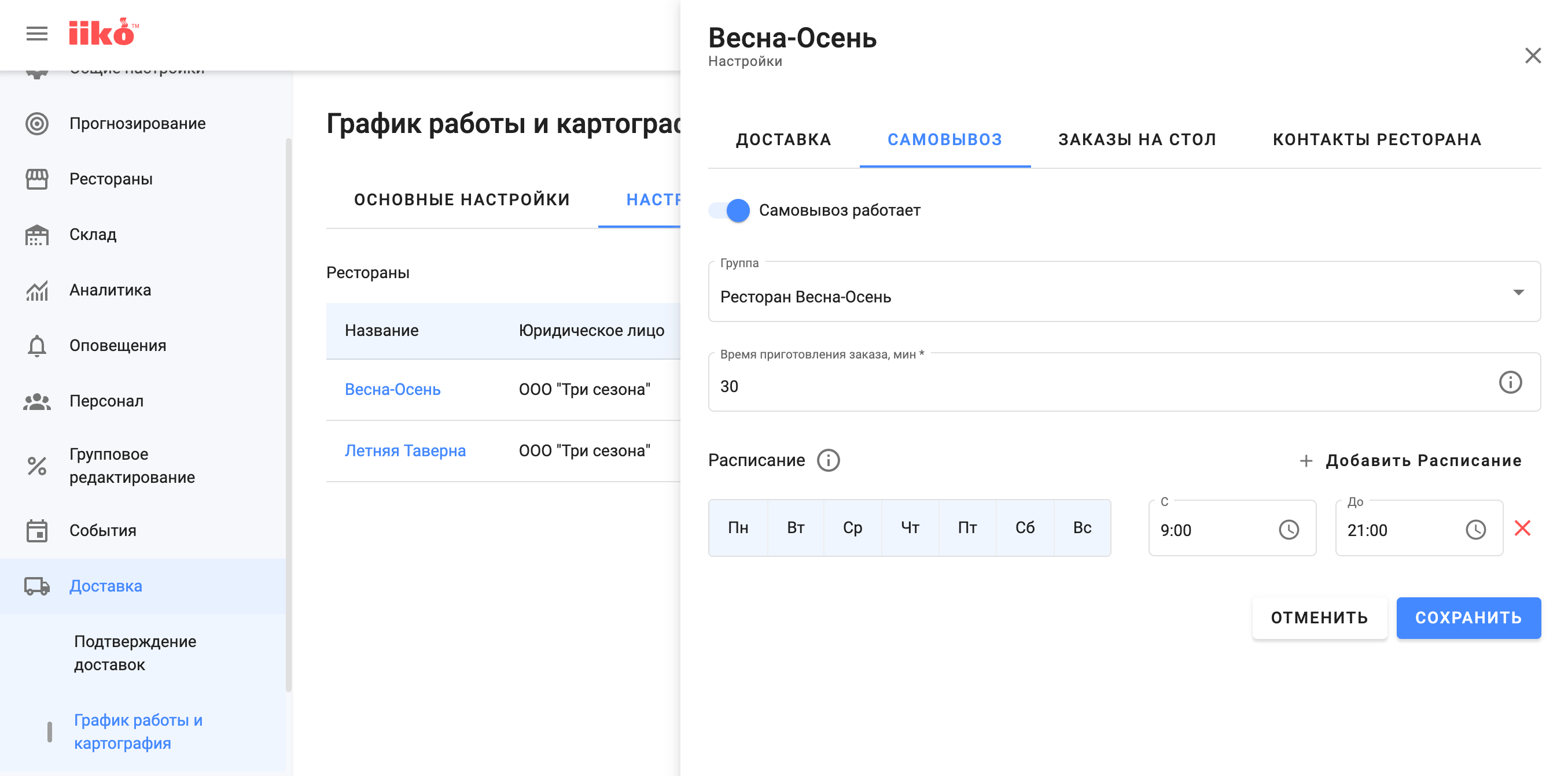Click ООО "Три сезона" in Весна-Осень row
Image resolution: width=1568 pixels, height=776 pixels.
584,390
